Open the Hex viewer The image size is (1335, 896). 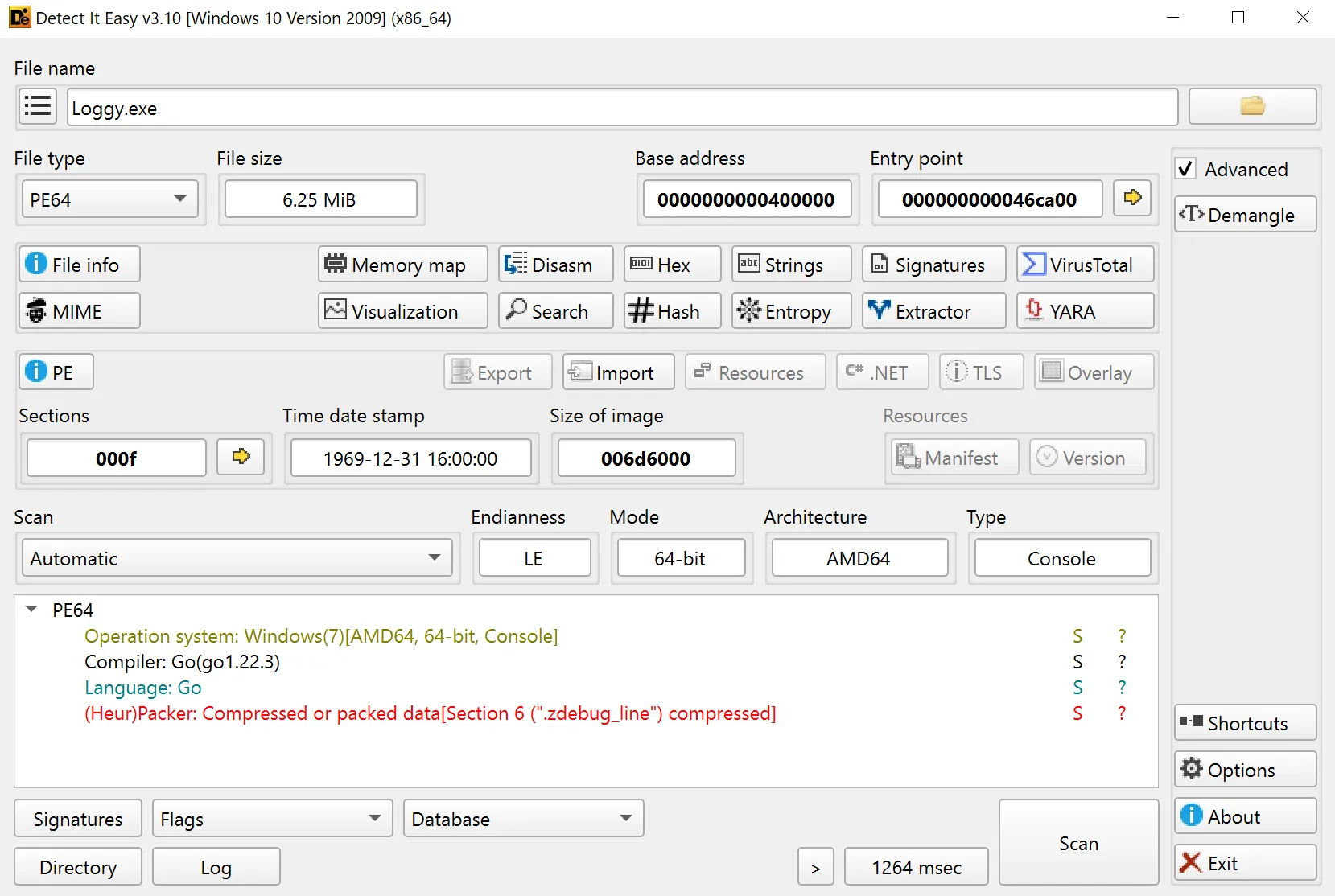tap(672, 265)
